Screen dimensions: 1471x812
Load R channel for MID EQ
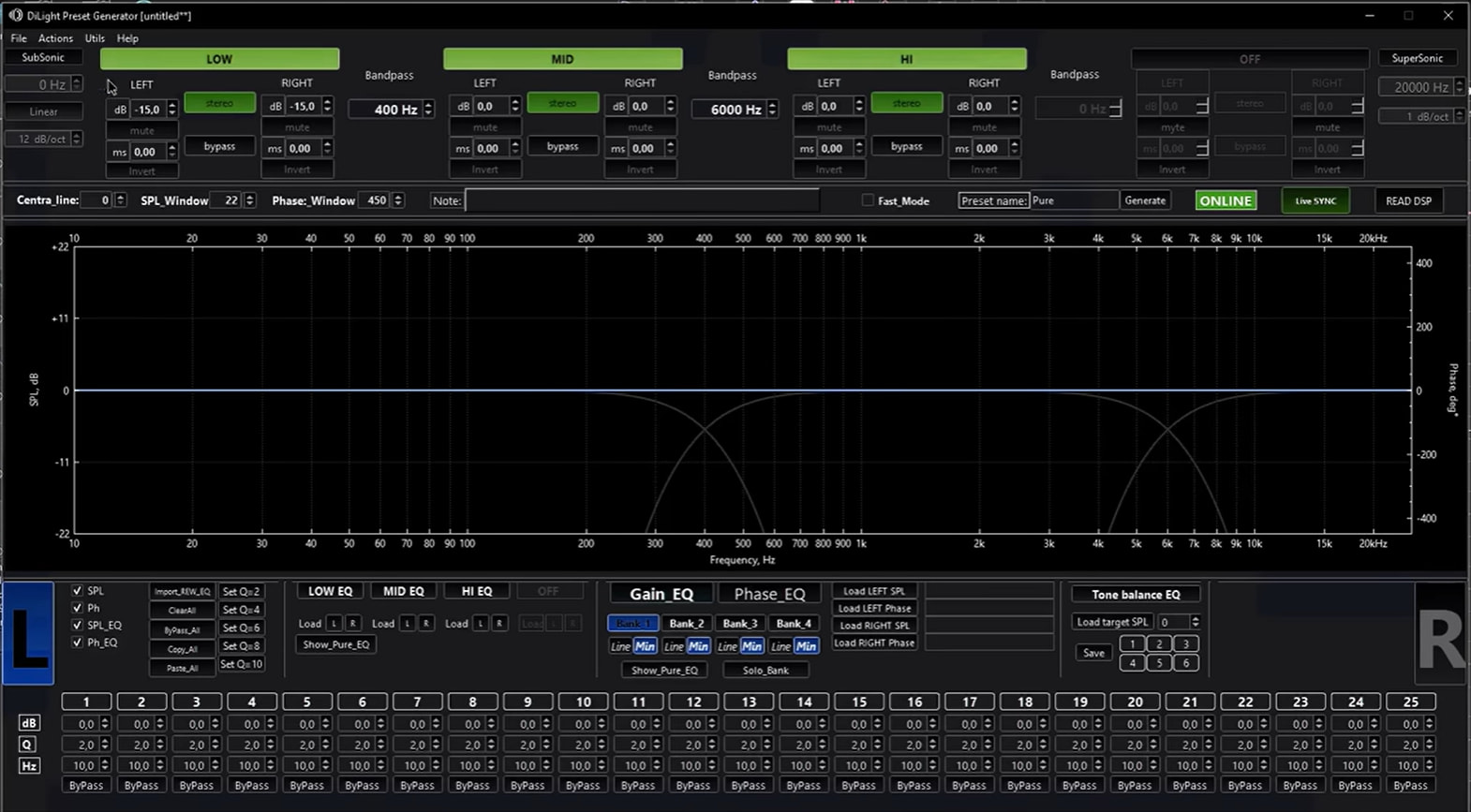coord(426,624)
